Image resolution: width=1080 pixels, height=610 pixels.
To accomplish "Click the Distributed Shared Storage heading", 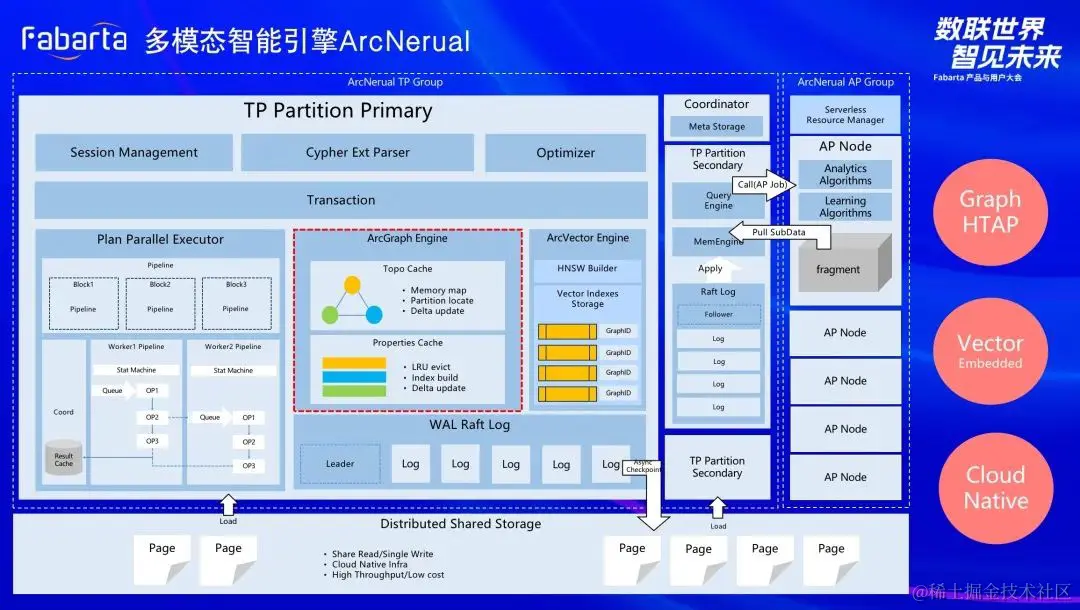I will pos(461,524).
